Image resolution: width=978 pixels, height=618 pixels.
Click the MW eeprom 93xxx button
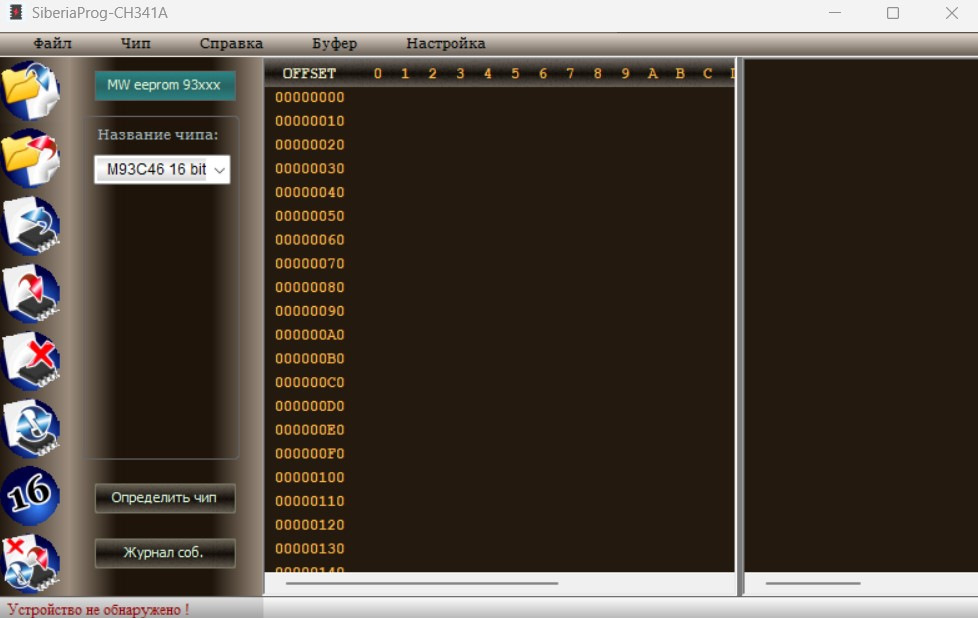[165, 85]
